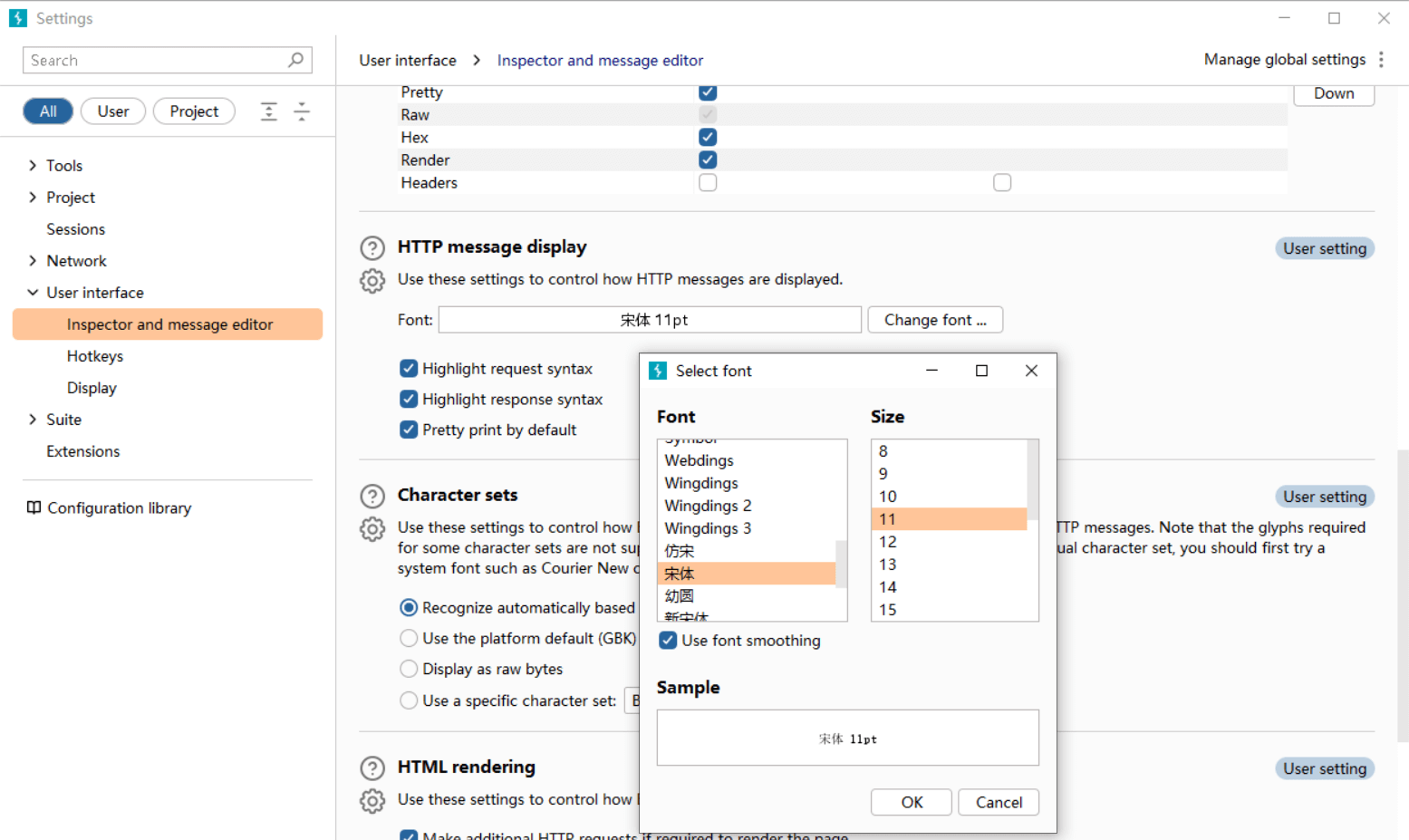1409x840 pixels.
Task: Expand the Network tree section
Action: tap(33, 261)
